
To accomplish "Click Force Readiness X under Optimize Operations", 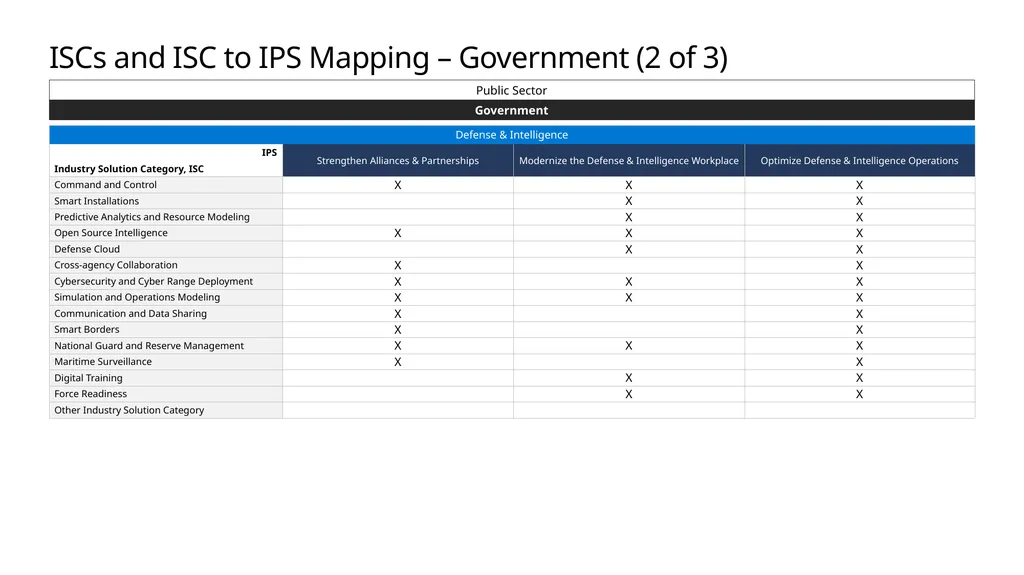I will [859, 394].
